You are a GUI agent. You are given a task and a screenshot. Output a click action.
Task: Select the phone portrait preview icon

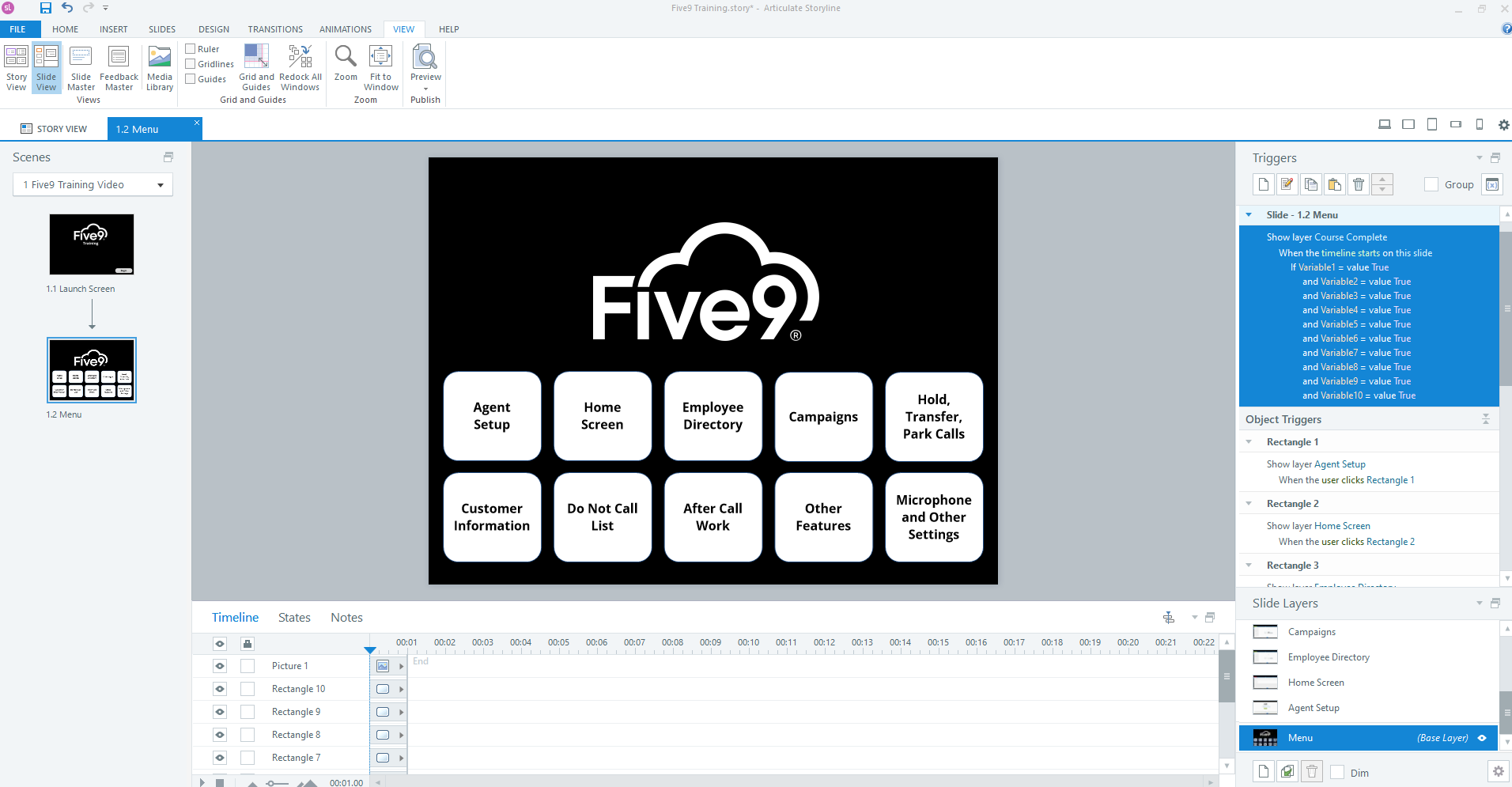[1480, 125]
